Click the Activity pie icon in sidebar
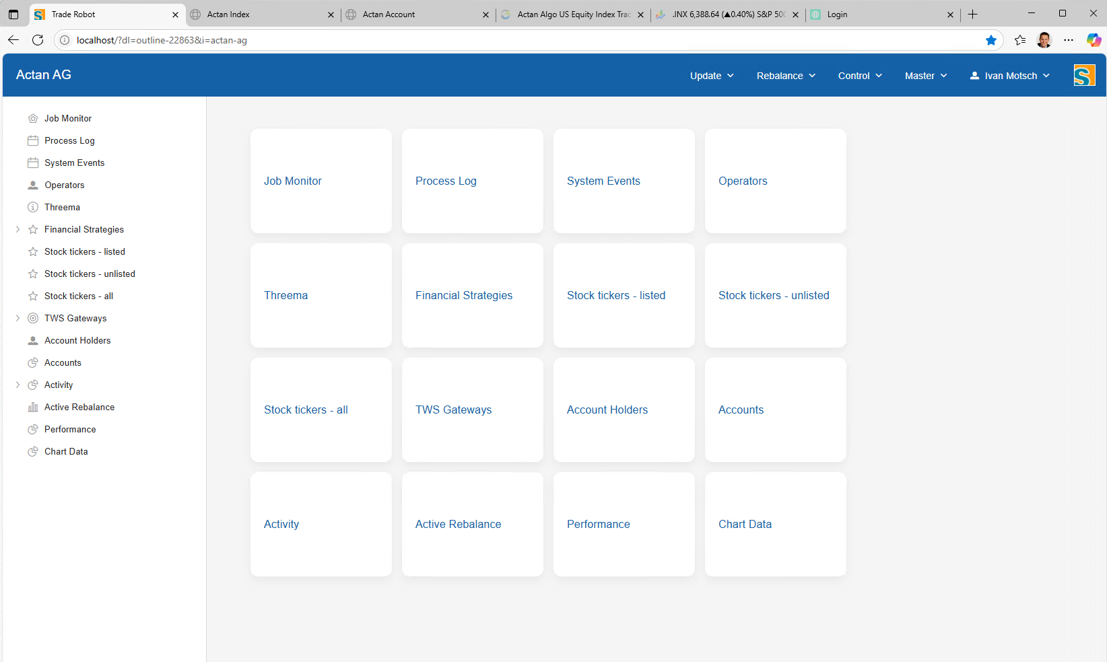This screenshot has width=1107, height=662. point(32,385)
